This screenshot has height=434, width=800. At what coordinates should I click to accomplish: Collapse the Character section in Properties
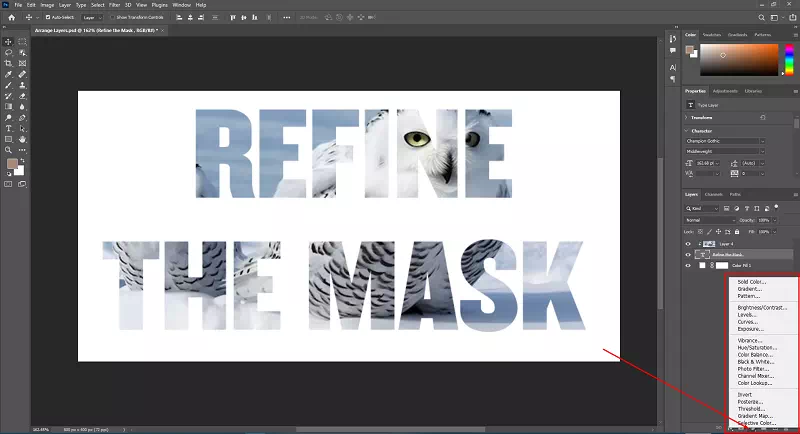click(x=686, y=131)
